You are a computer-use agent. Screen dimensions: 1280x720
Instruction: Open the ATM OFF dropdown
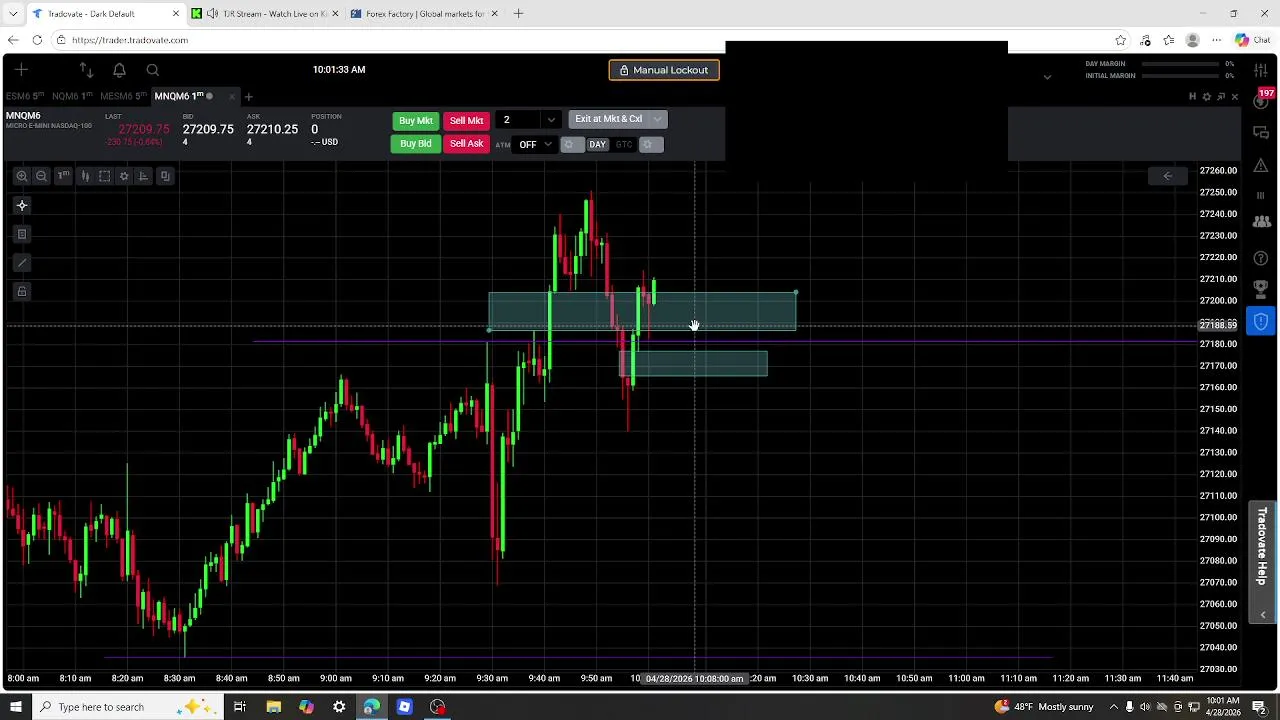[534, 145]
